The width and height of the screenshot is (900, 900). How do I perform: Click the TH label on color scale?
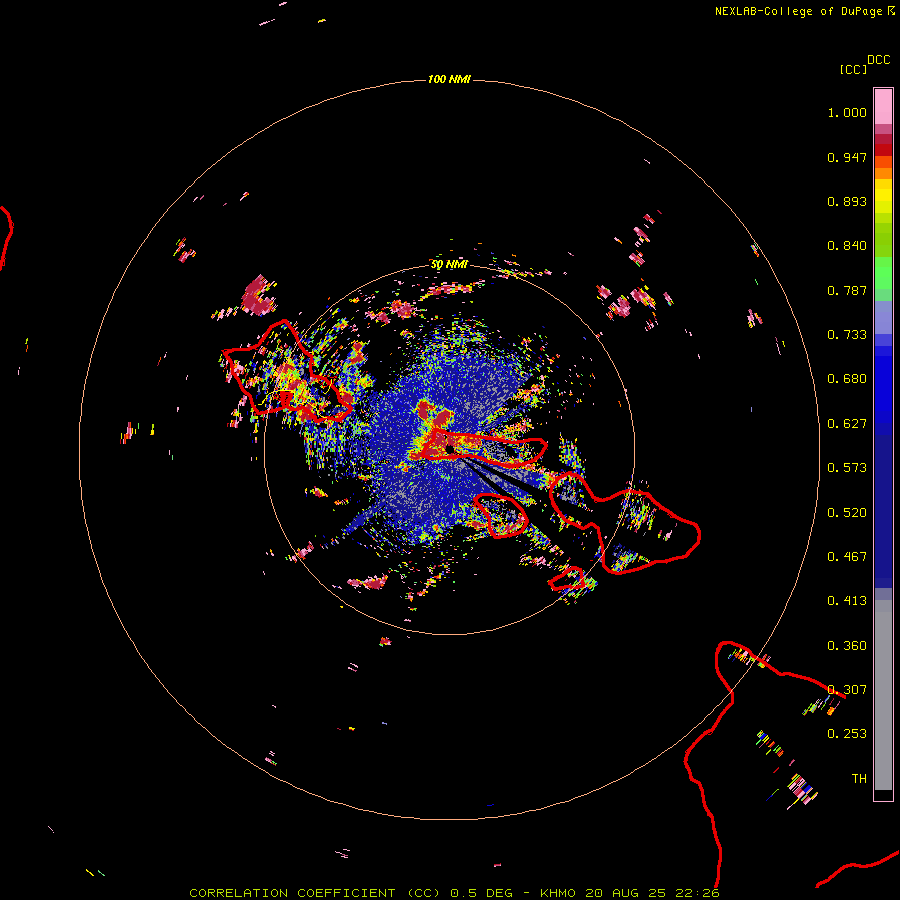point(859,779)
